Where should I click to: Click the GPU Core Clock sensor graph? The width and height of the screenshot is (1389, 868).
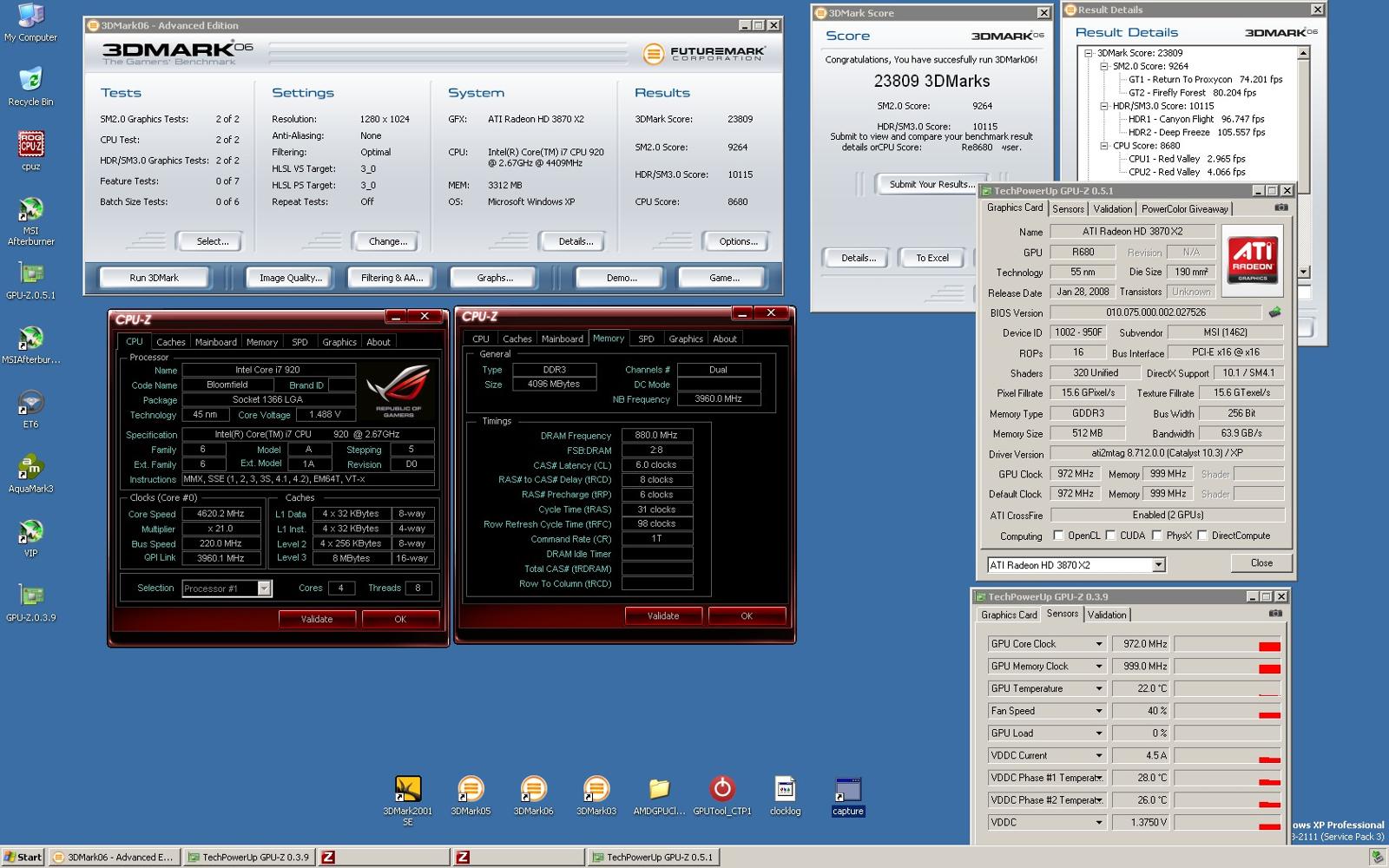click(1228, 644)
